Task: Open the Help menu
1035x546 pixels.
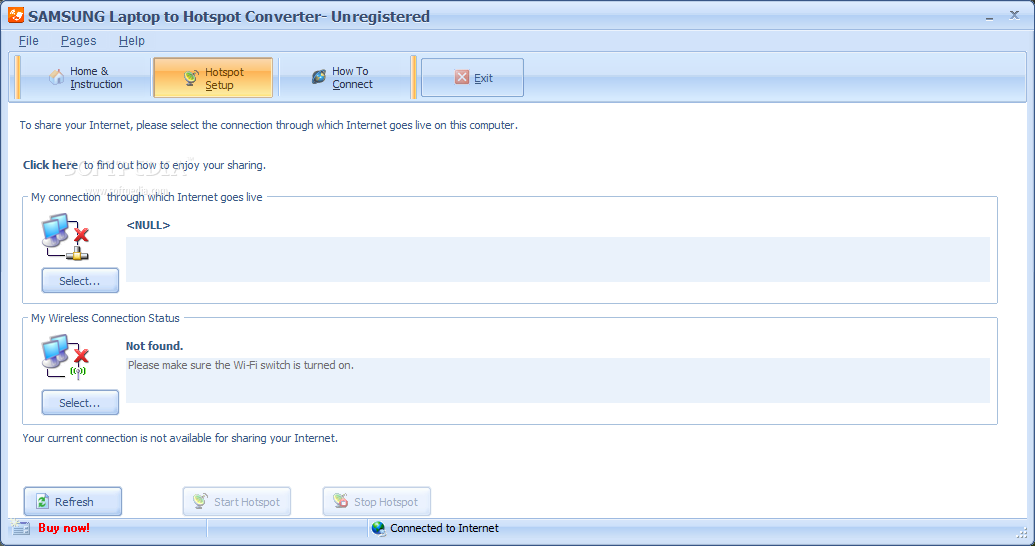Action: pyautogui.click(x=131, y=41)
